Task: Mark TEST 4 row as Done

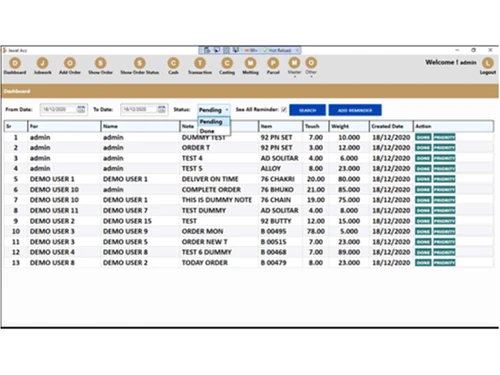Action: 423,158
